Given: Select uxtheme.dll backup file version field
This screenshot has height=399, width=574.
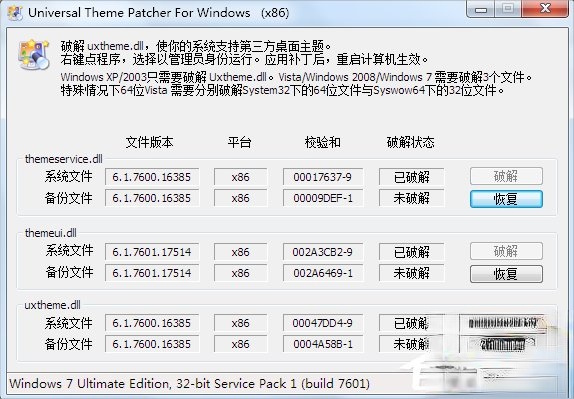Looking at the screenshot, I should tap(152, 344).
